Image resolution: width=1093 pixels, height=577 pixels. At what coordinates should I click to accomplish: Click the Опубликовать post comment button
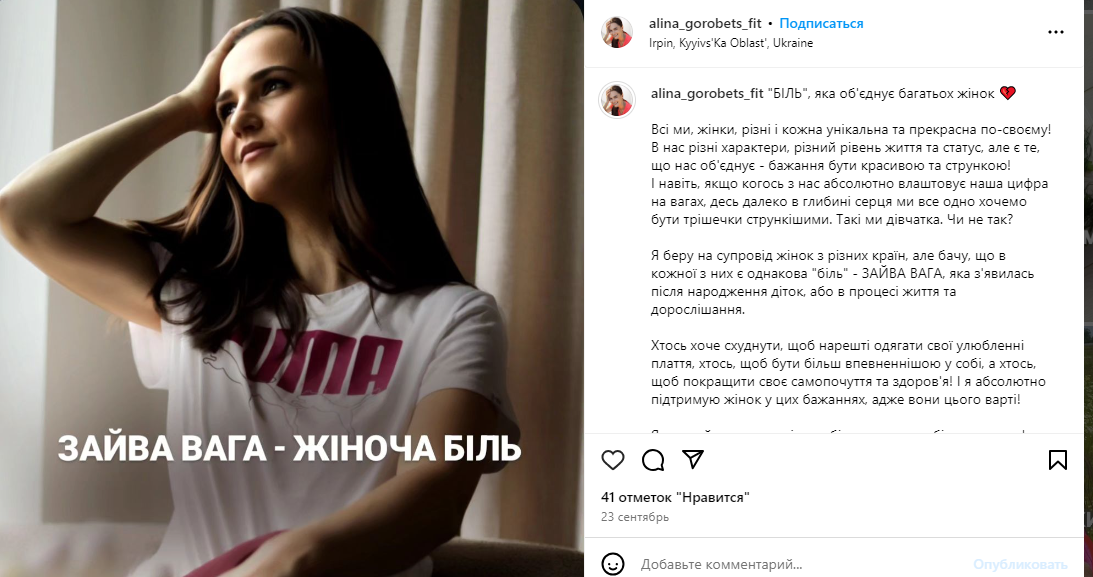point(1020,564)
